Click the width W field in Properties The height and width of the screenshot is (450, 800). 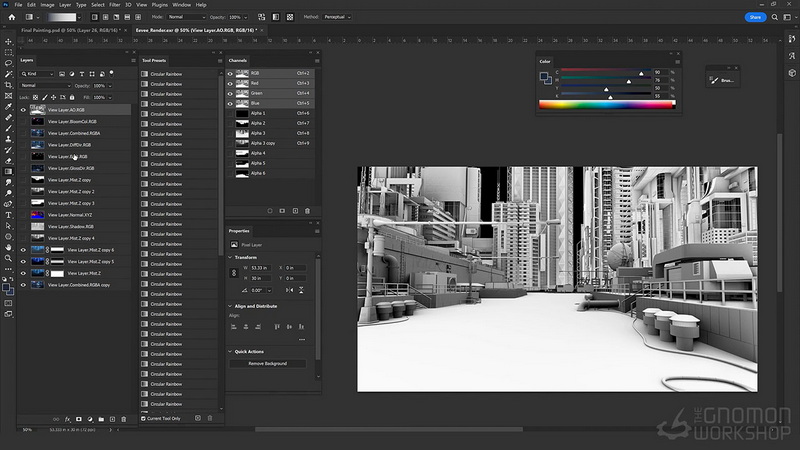click(x=263, y=267)
